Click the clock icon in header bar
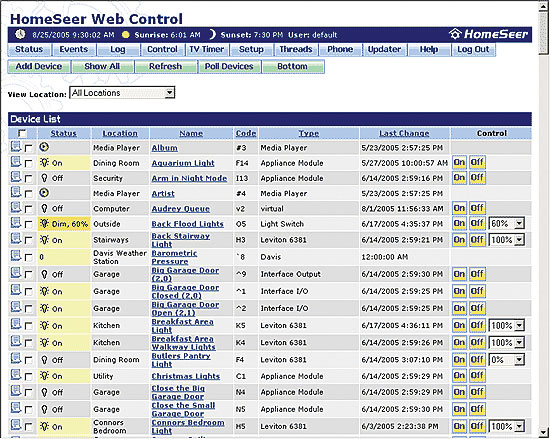Screen dimensions: 550x439 pos(20,34)
